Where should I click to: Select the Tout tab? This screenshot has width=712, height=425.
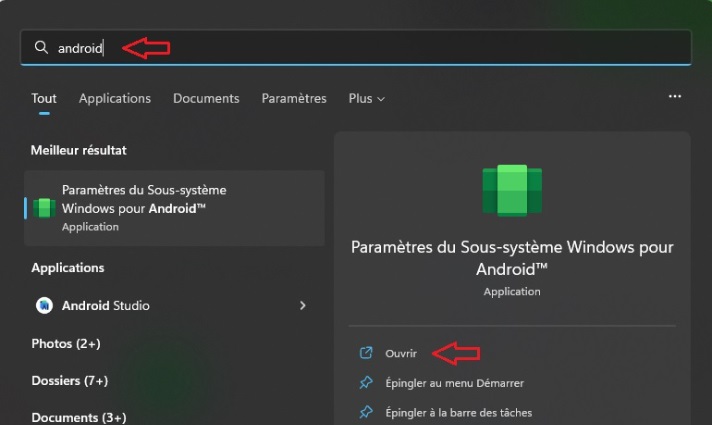44,99
